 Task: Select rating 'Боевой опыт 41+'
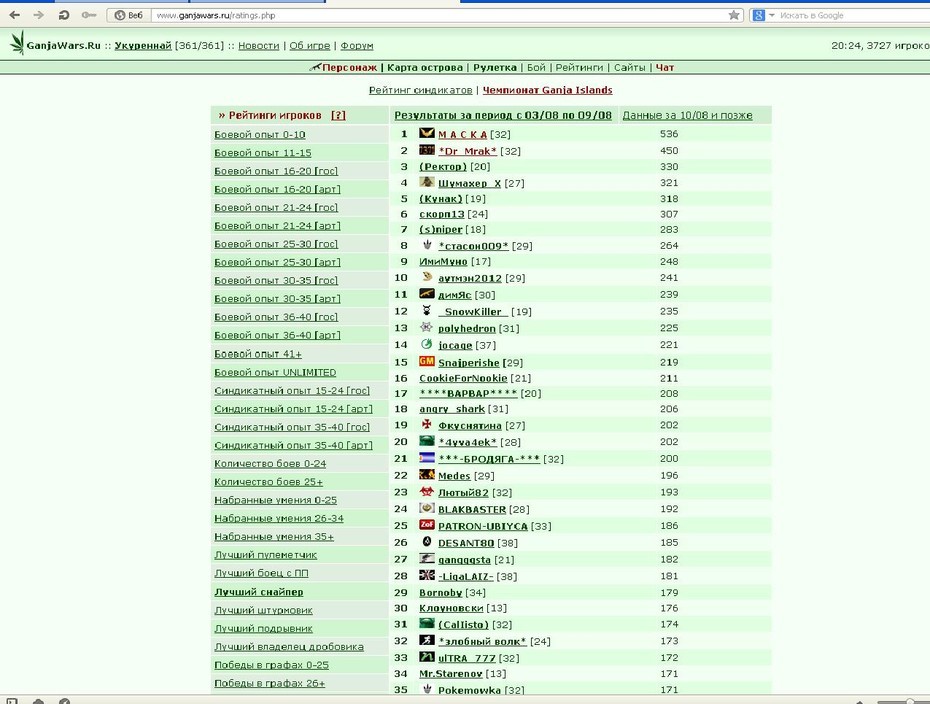(x=258, y=354)
